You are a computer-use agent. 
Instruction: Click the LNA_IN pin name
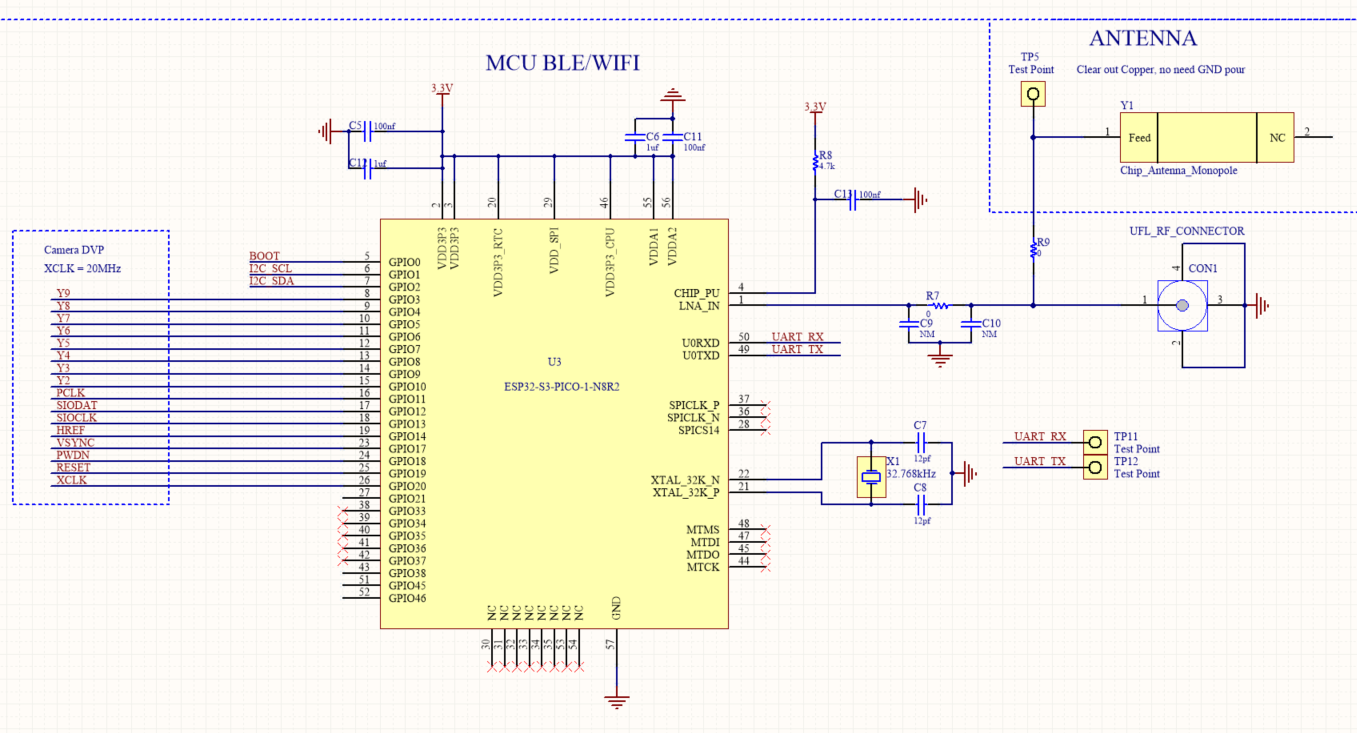(x=699, y=305)
